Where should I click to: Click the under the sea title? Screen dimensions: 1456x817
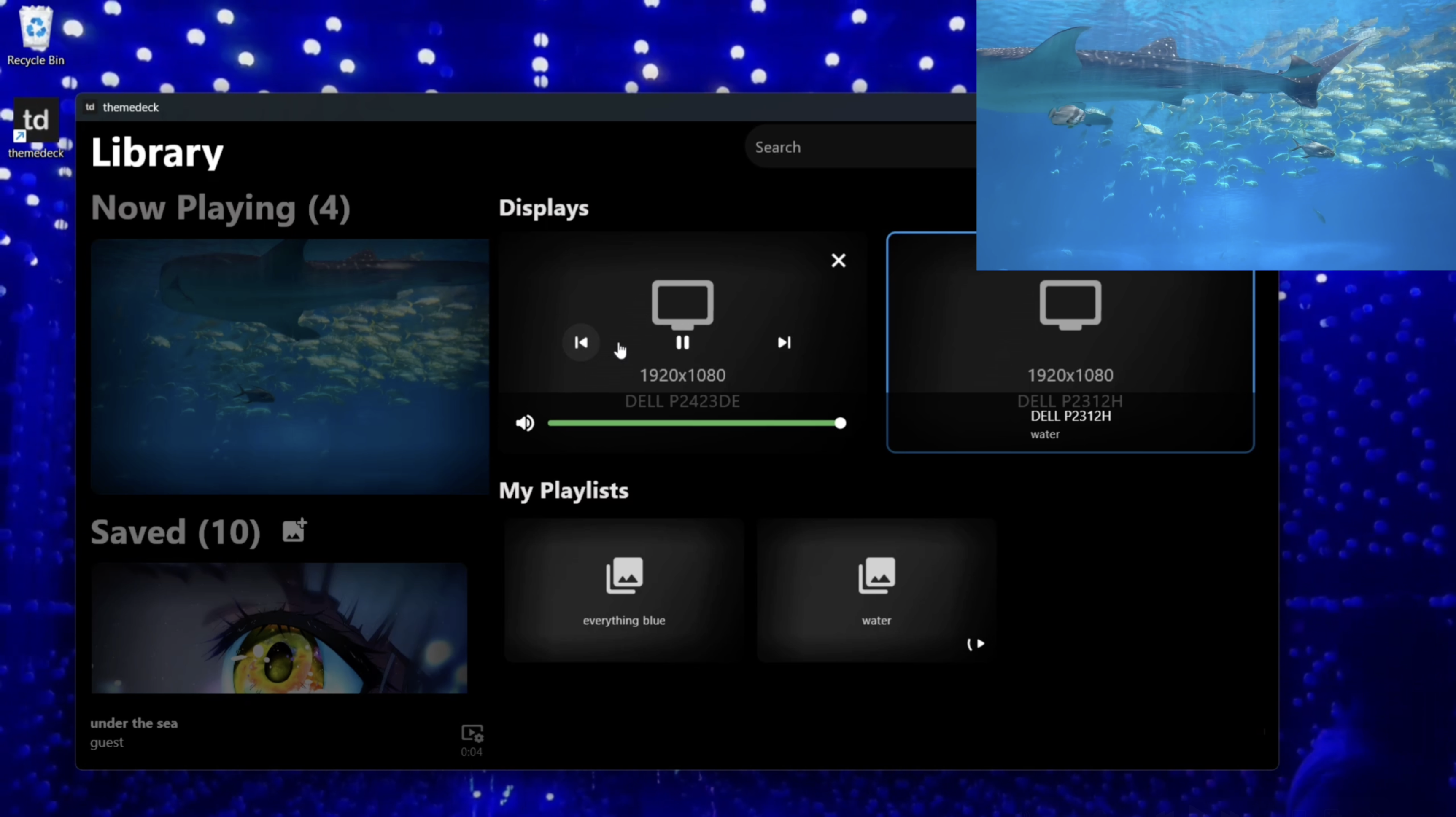point(134,723)
